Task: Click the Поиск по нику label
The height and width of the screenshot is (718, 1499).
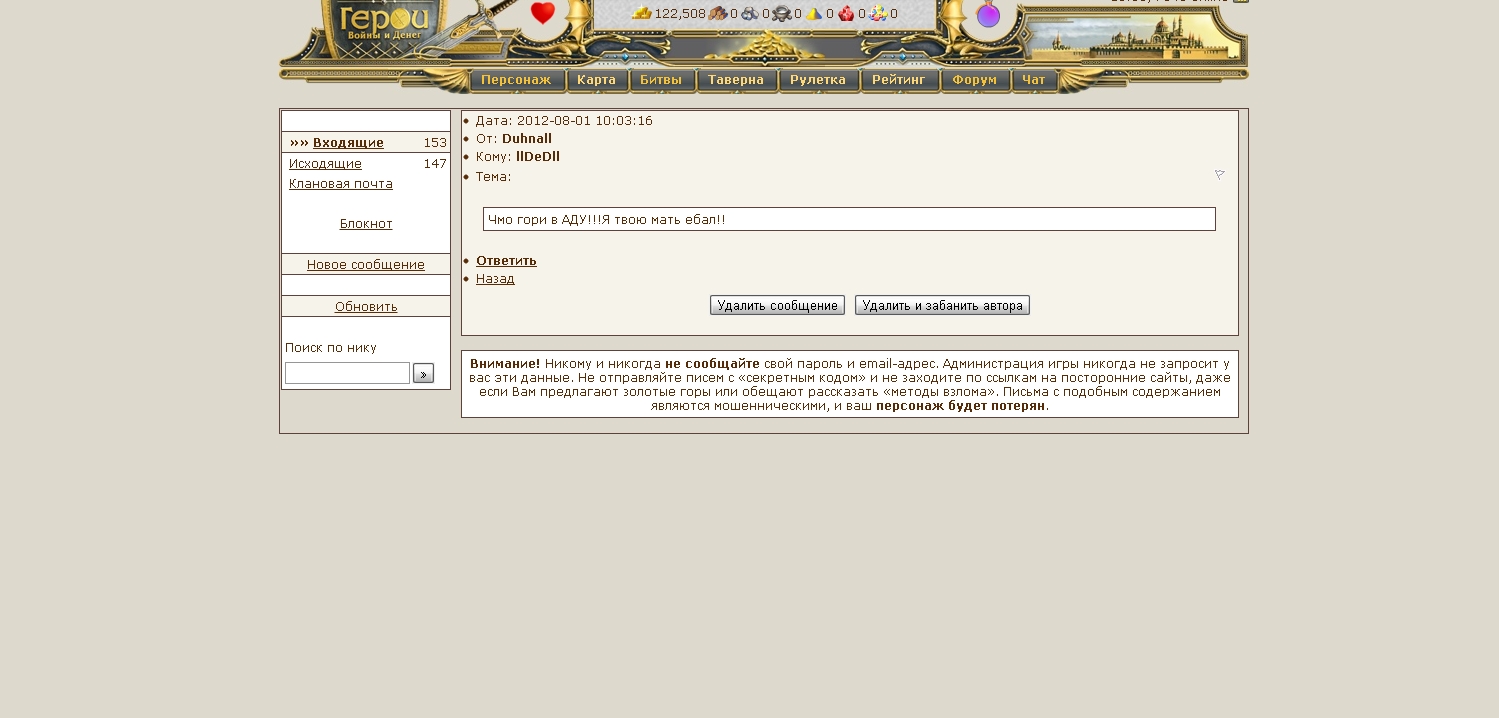Action: 331,348
